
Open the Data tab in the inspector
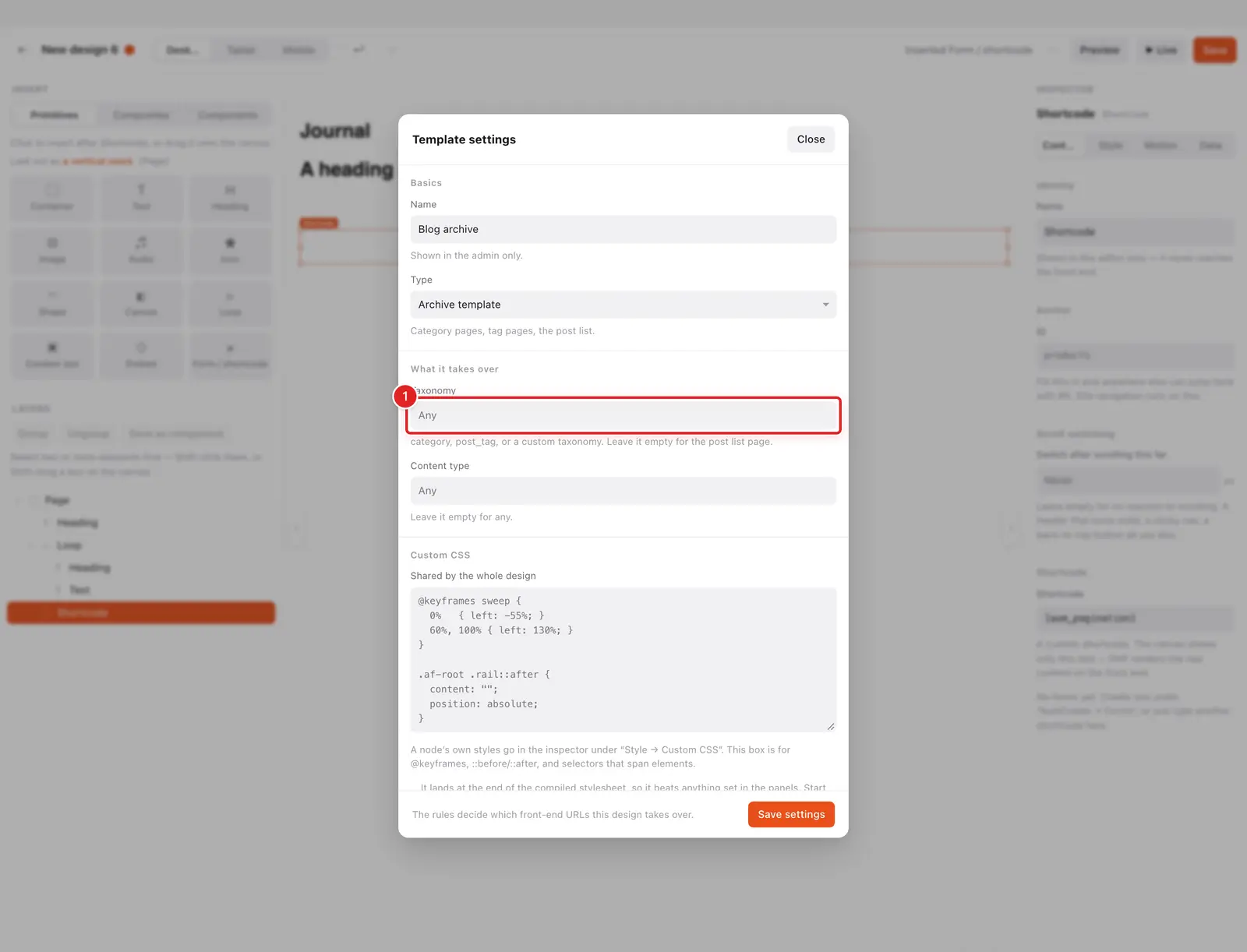pos(1210,146)
